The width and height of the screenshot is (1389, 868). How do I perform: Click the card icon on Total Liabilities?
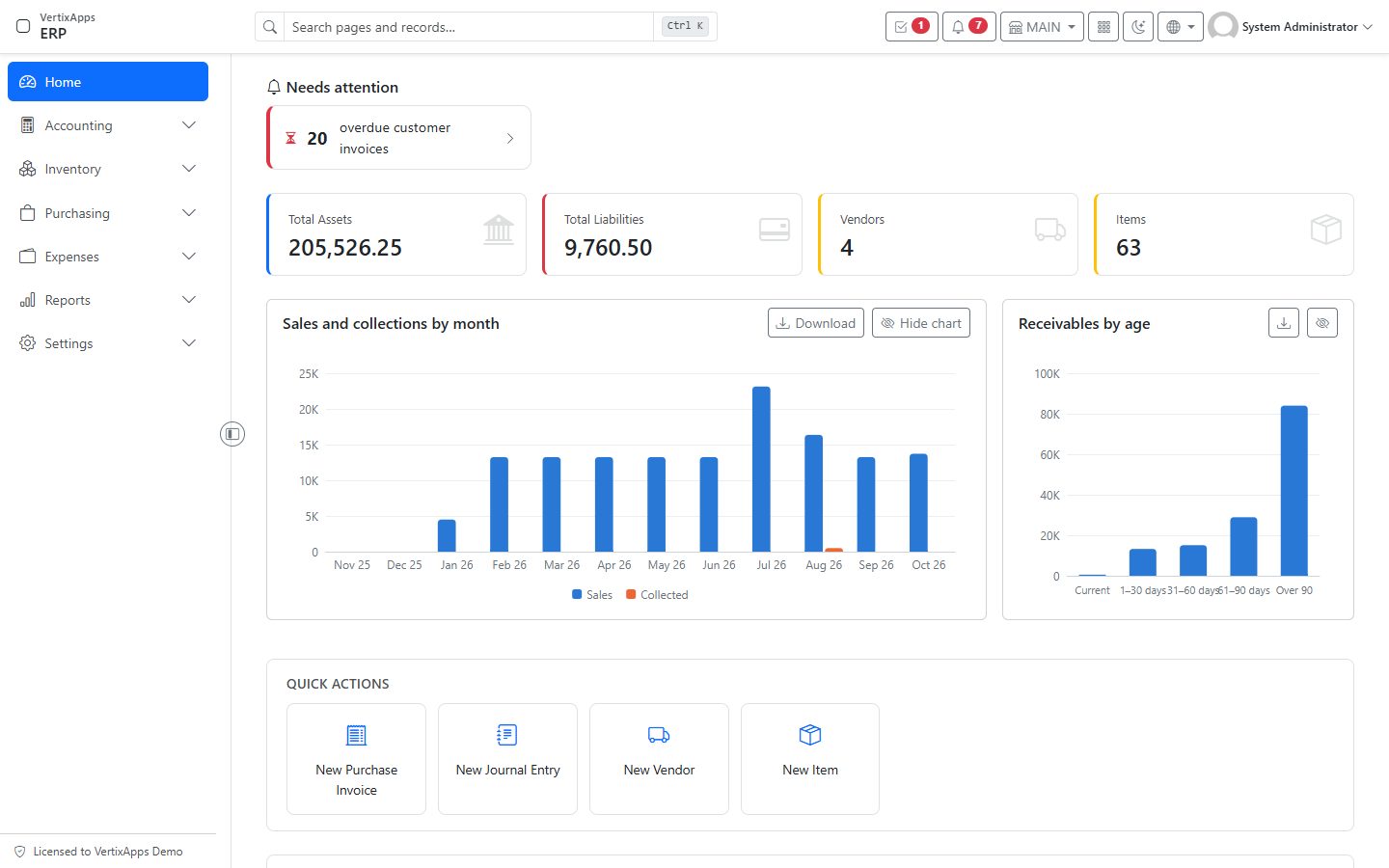[775, 230]
